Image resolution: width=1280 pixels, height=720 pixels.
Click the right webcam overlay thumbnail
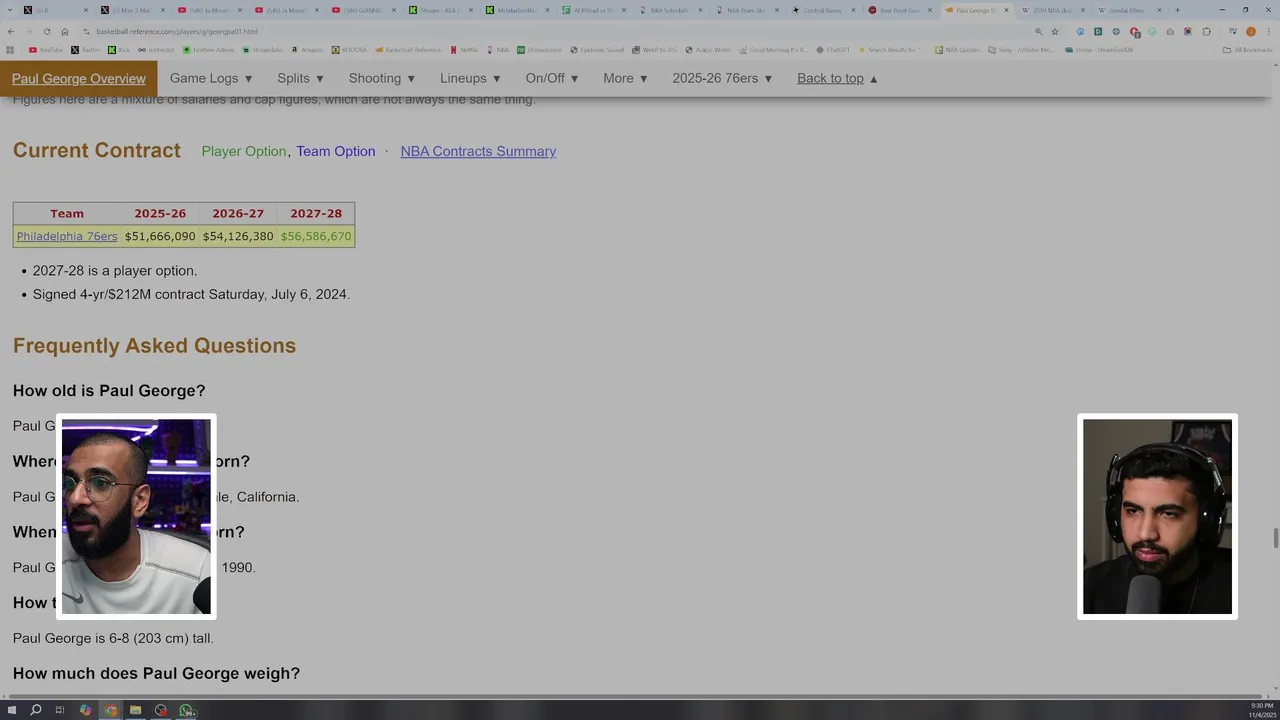[x=1157, y=516]
